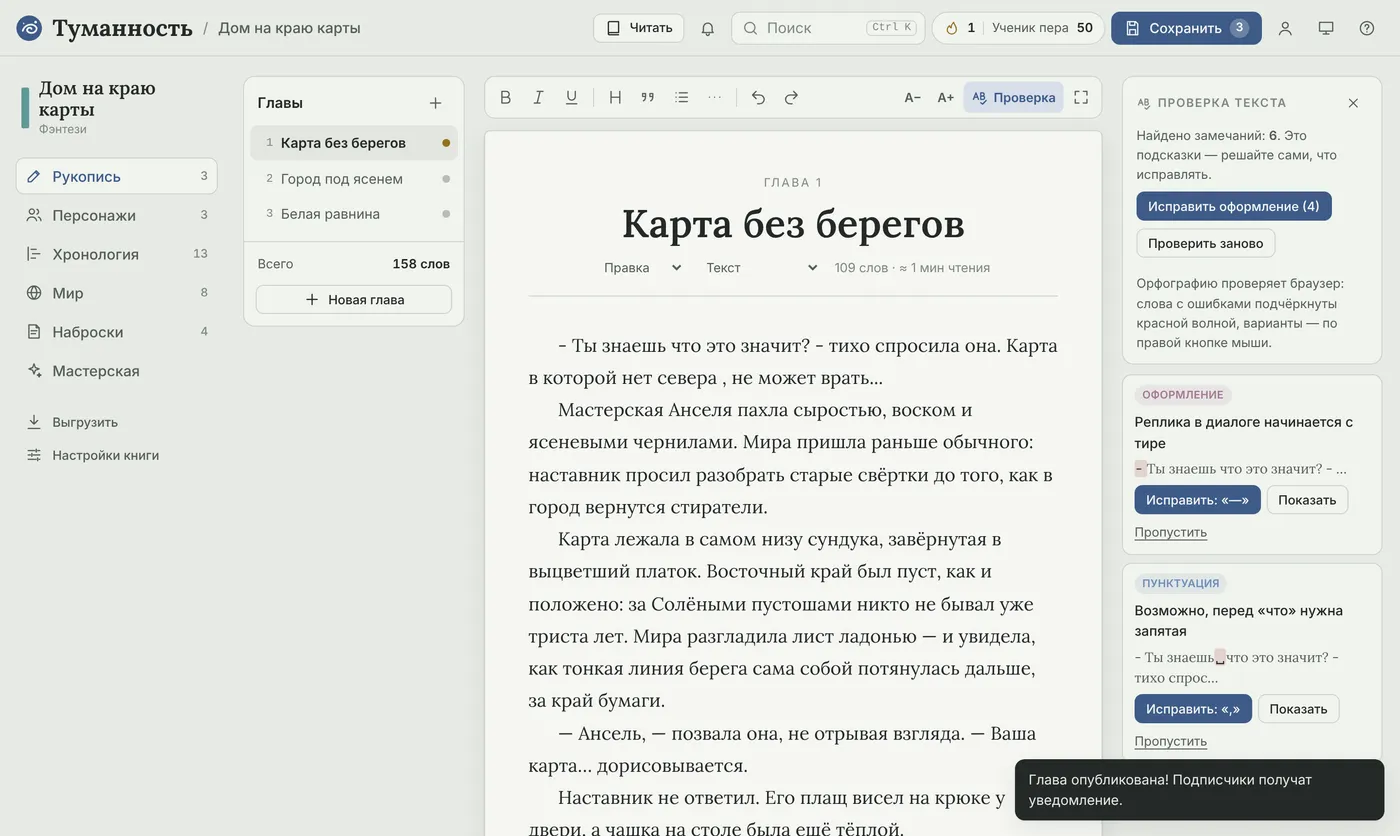
Task: Undo the last edit
Action: click(x=758, y=97)
